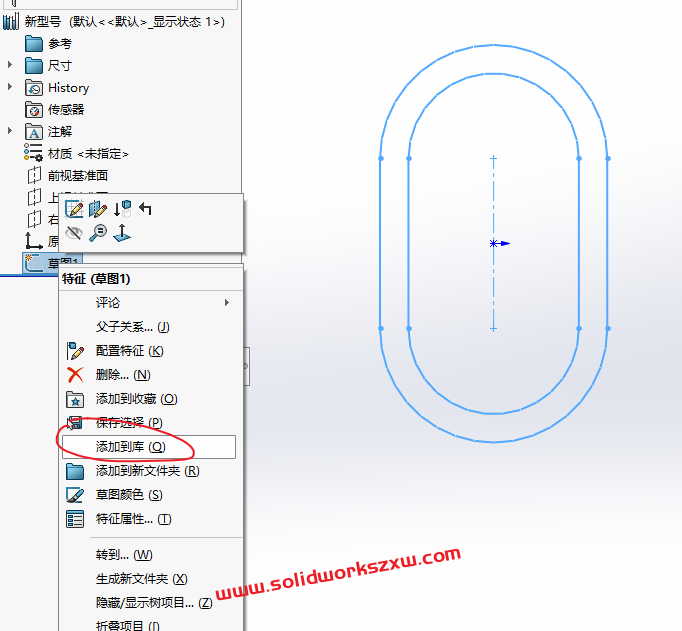Choose 添加到收藏 (O) menu entry
The width and height of the screenshot is (682, 631).
(x=149, y=399)
